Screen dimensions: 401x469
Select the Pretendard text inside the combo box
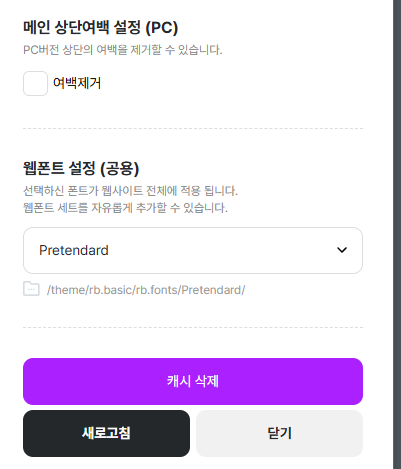(74, 250)
